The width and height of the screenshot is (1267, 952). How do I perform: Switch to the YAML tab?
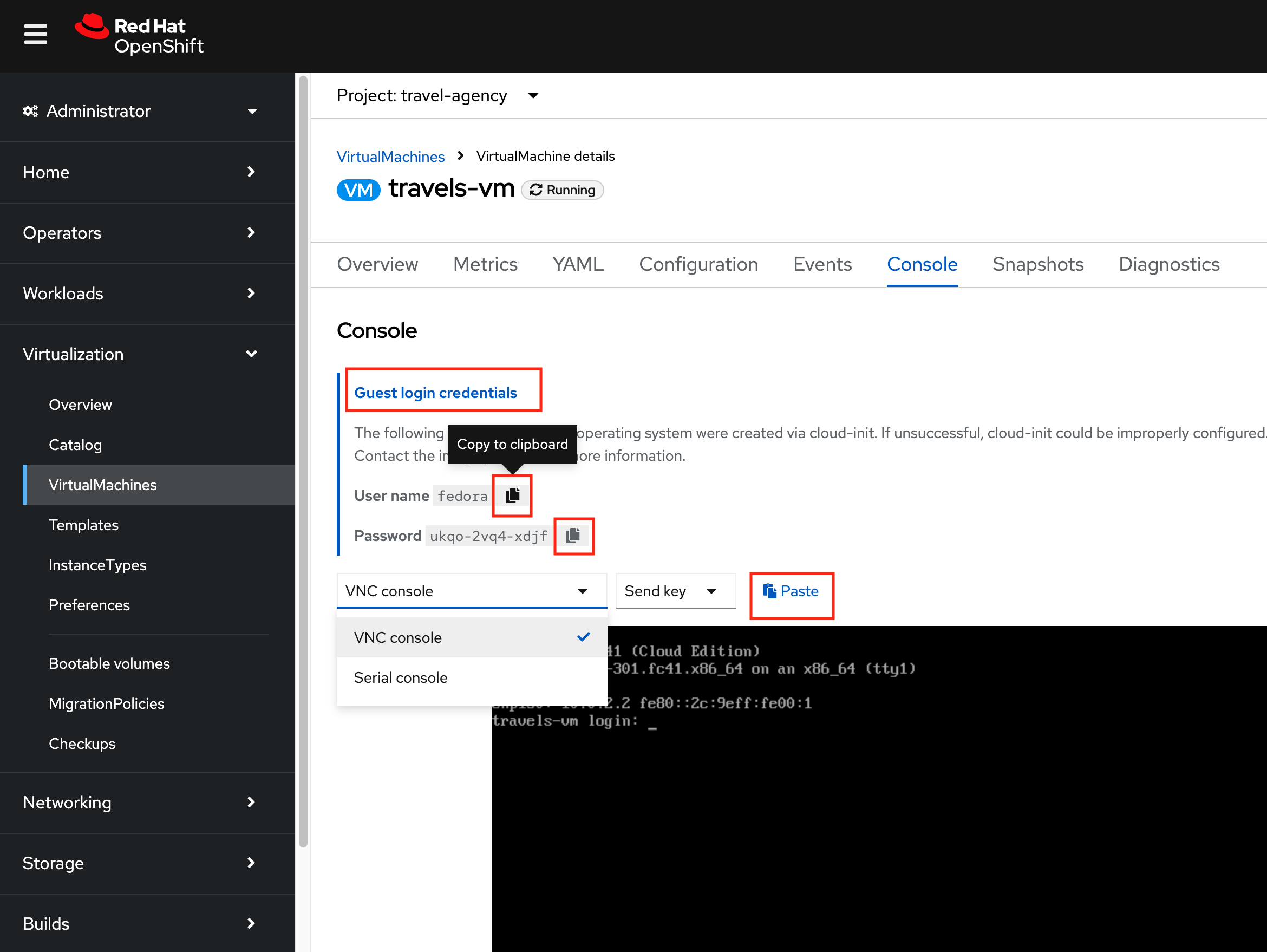pyautogui.click(x=578, y=265)
